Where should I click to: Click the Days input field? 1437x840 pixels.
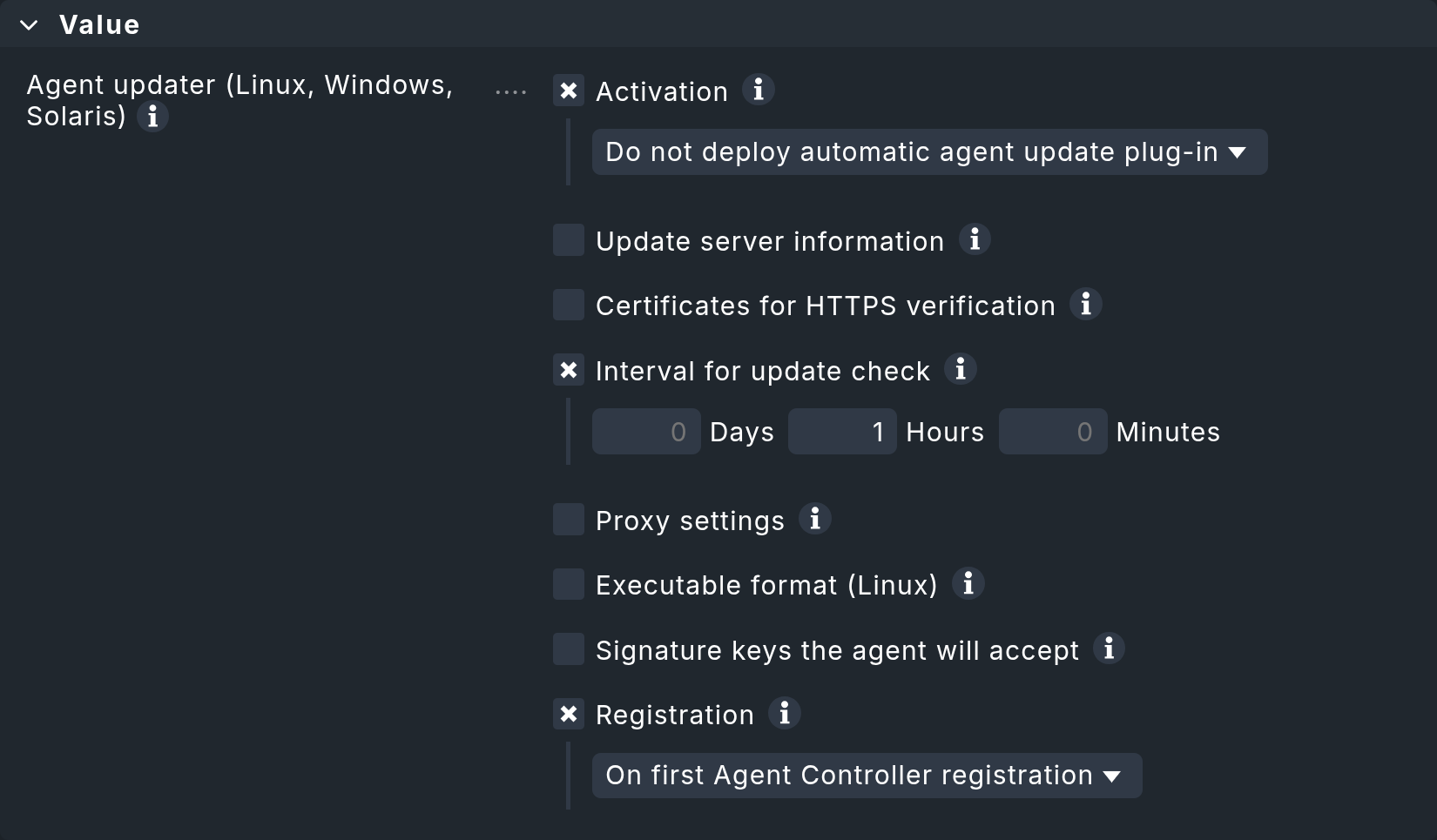click(646, 431)
